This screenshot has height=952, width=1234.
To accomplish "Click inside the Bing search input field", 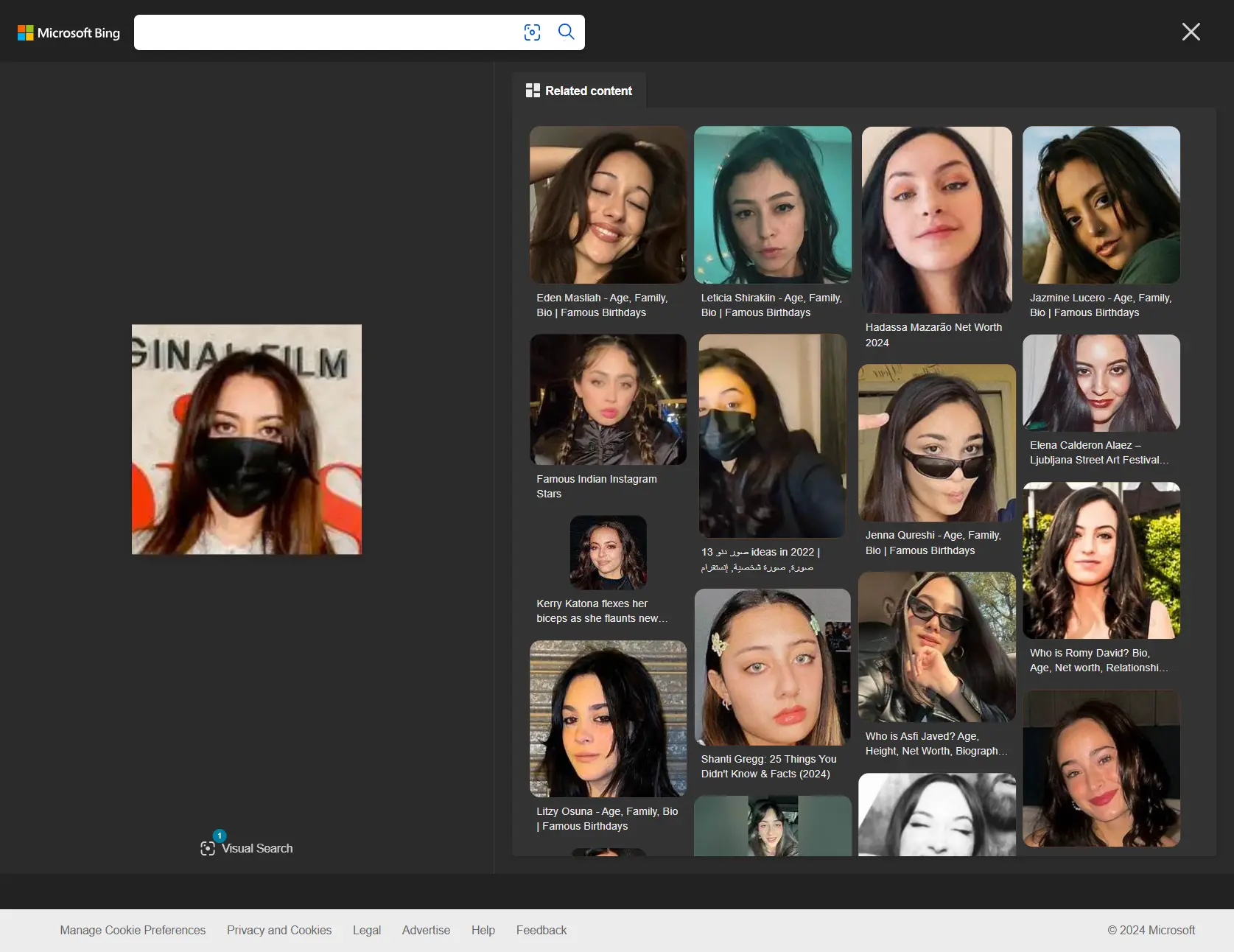I will point(324,32).
